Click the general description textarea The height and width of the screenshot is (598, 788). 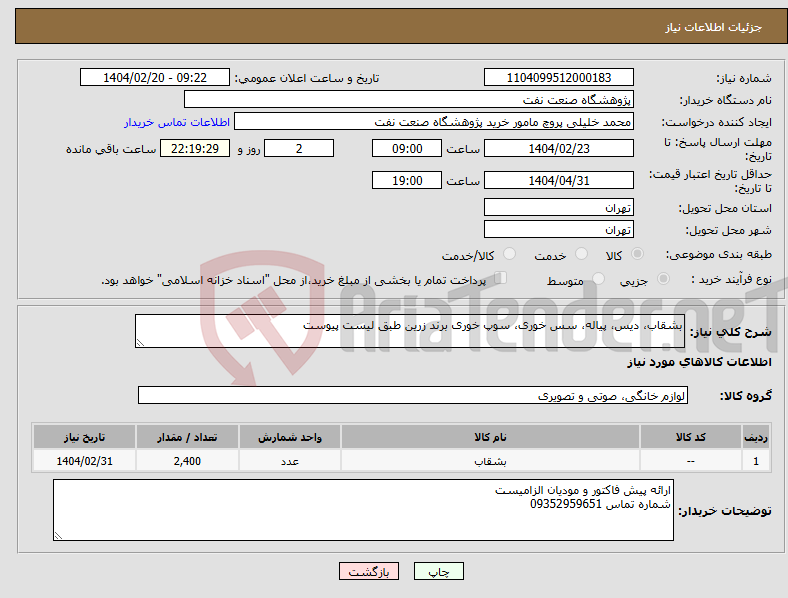[x=410, y=331]
